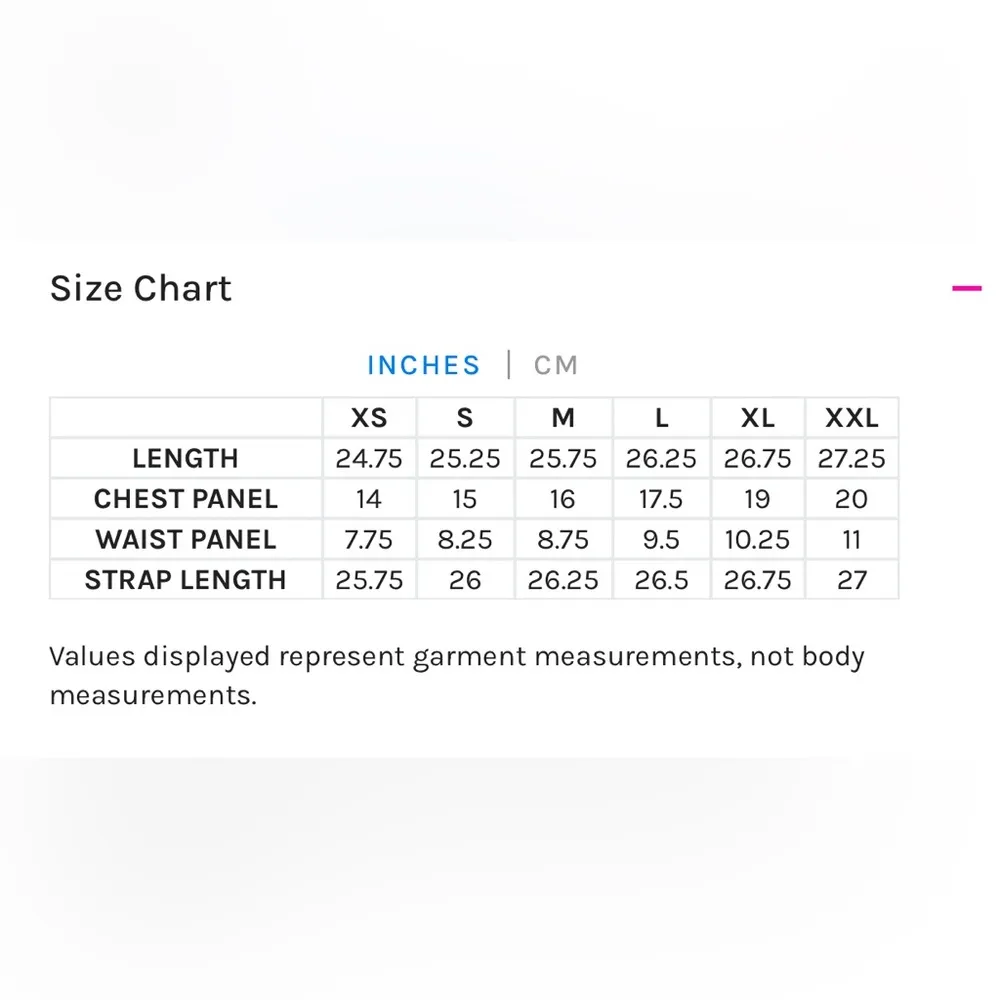Screen dimensions: 1000x1000
Task: Select the XS size column header
Action: [x=369, y=418]
